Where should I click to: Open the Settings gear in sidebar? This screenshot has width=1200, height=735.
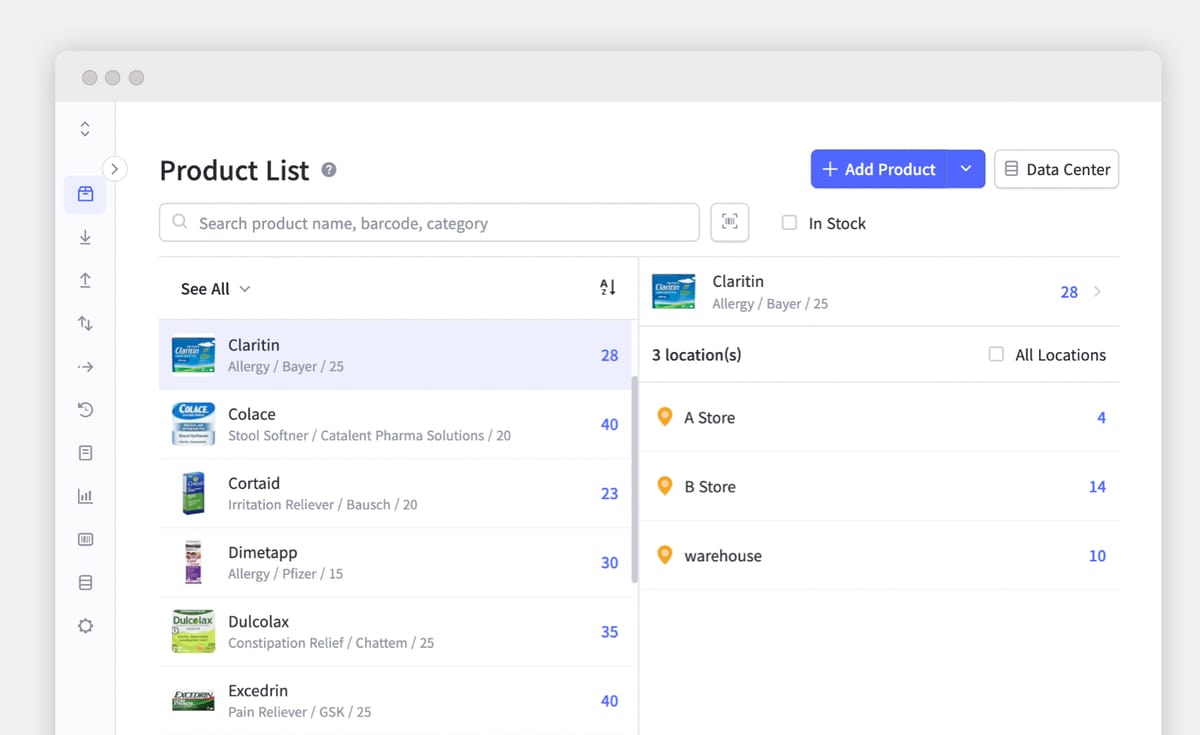click(85, 625)
